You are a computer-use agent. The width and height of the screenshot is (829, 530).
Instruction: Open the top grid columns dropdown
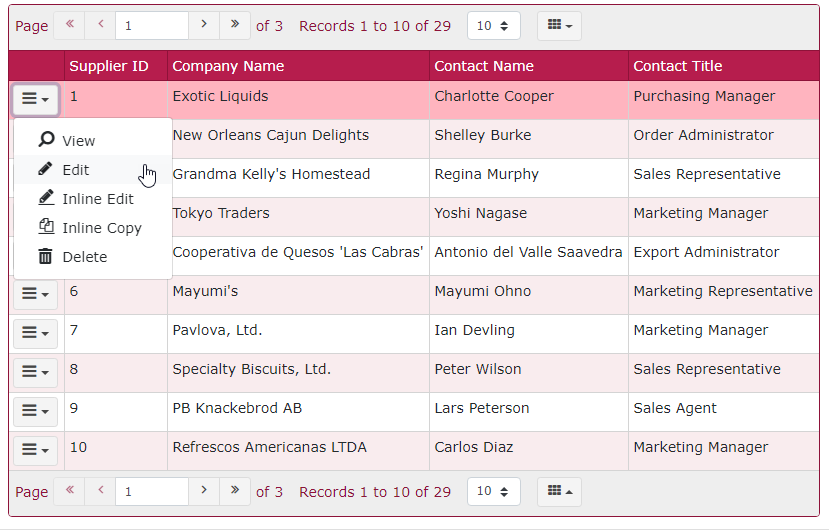click(x=559, y=26)
